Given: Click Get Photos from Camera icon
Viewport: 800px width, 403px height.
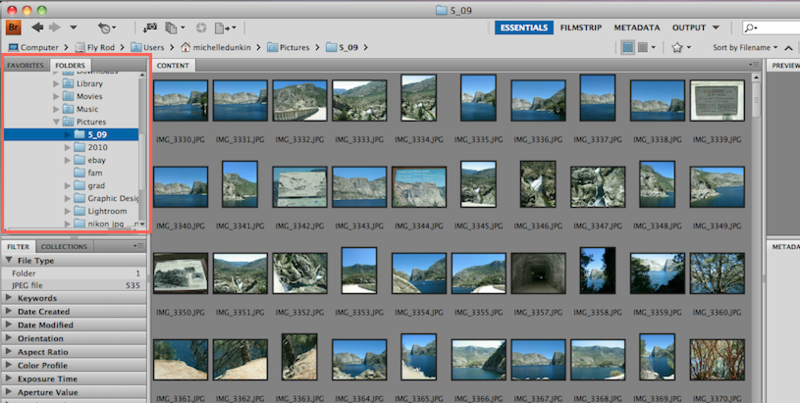Looking at the screenshot, I should point(150,27).
